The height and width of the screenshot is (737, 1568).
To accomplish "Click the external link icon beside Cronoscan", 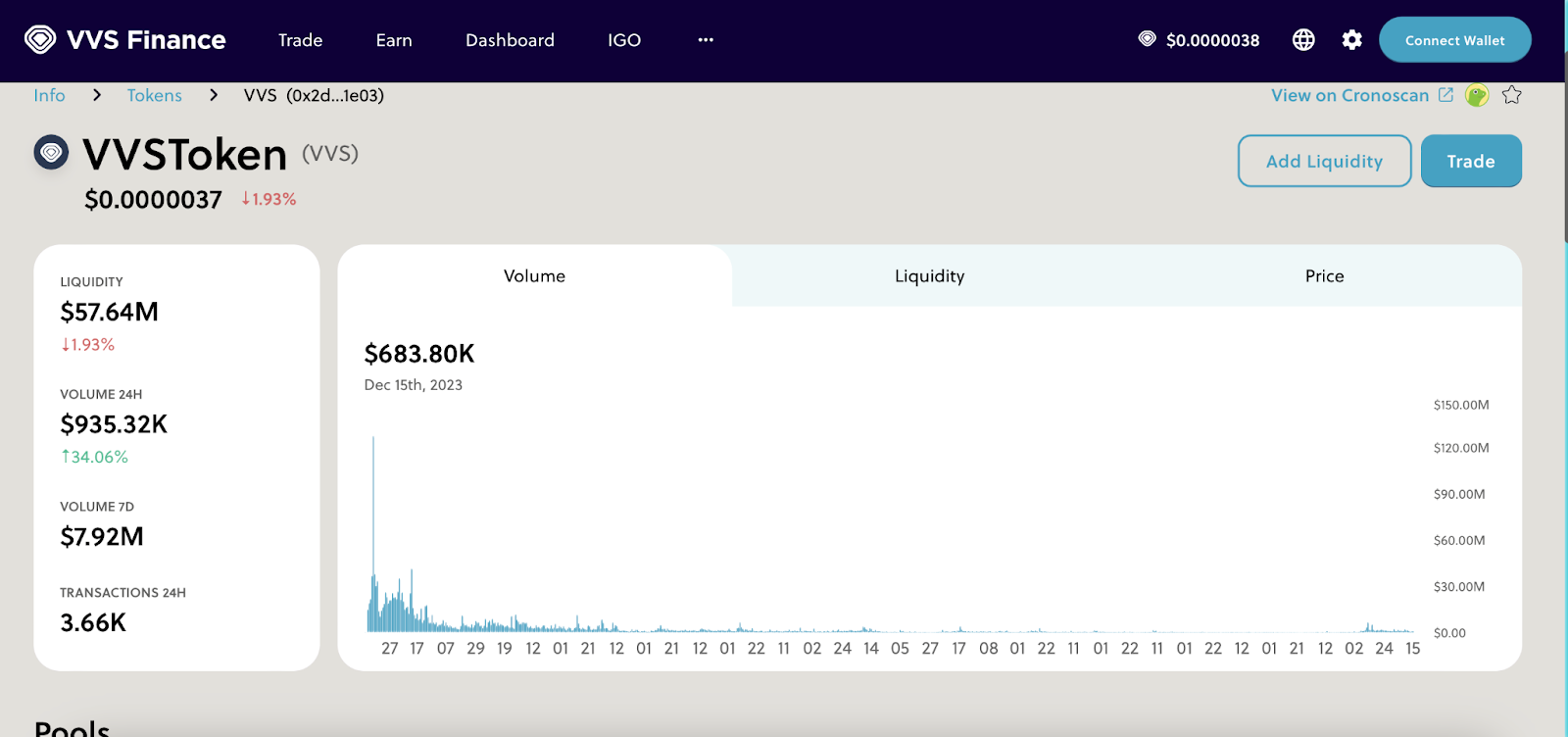I will tap(1445, 95).
